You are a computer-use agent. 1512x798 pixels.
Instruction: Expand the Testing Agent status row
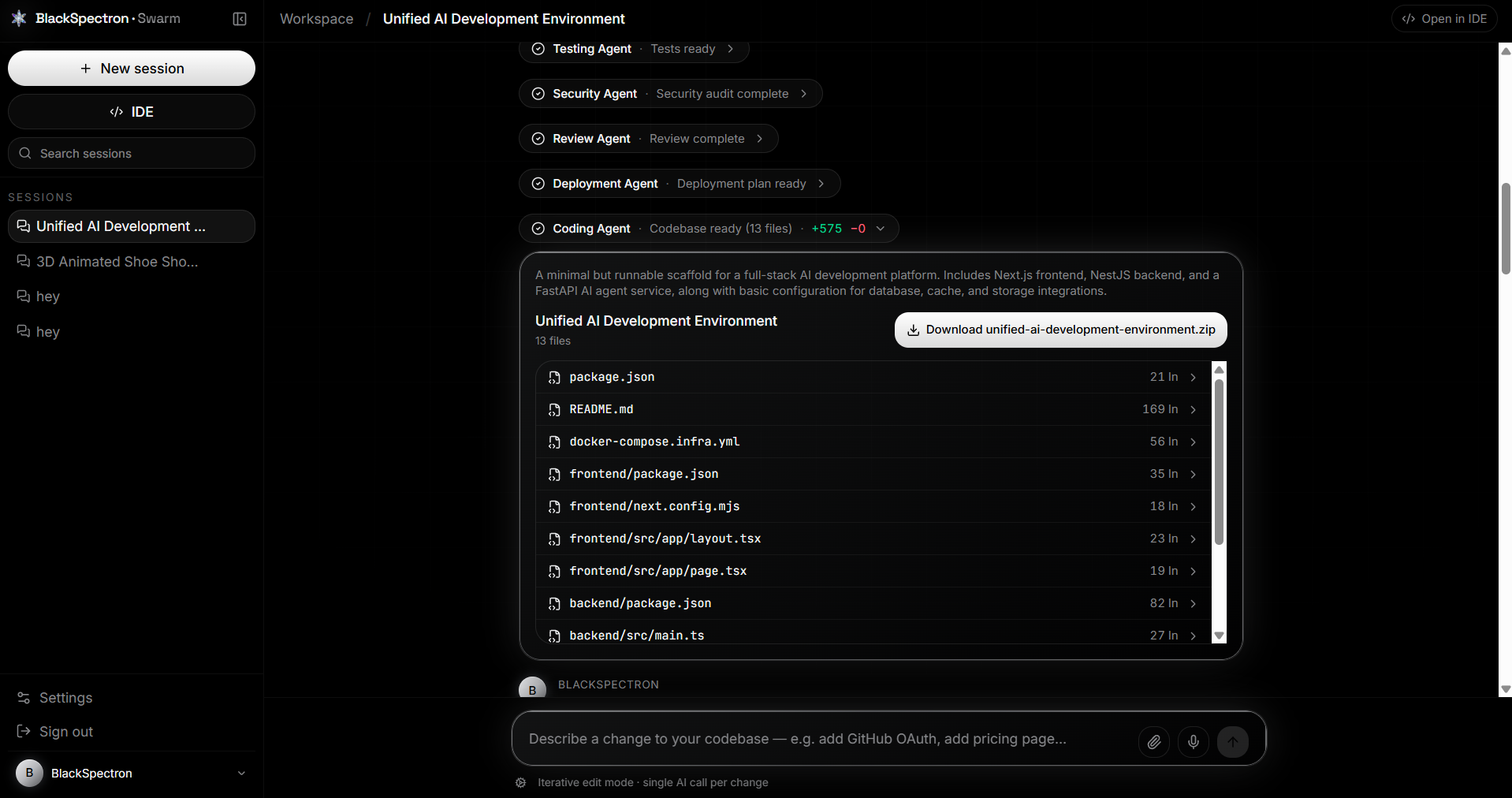click(x=634, y=49)
